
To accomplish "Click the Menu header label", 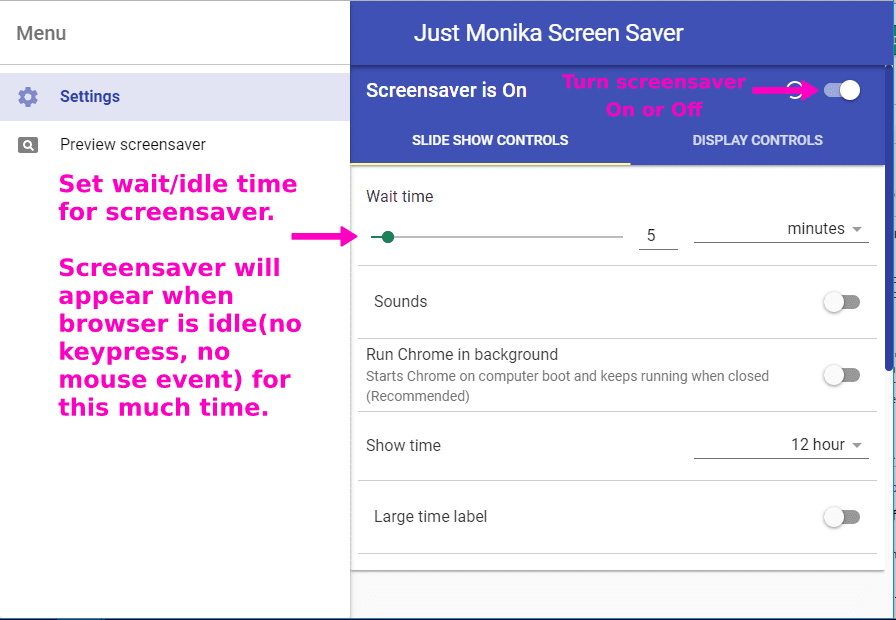I will 40,33.
